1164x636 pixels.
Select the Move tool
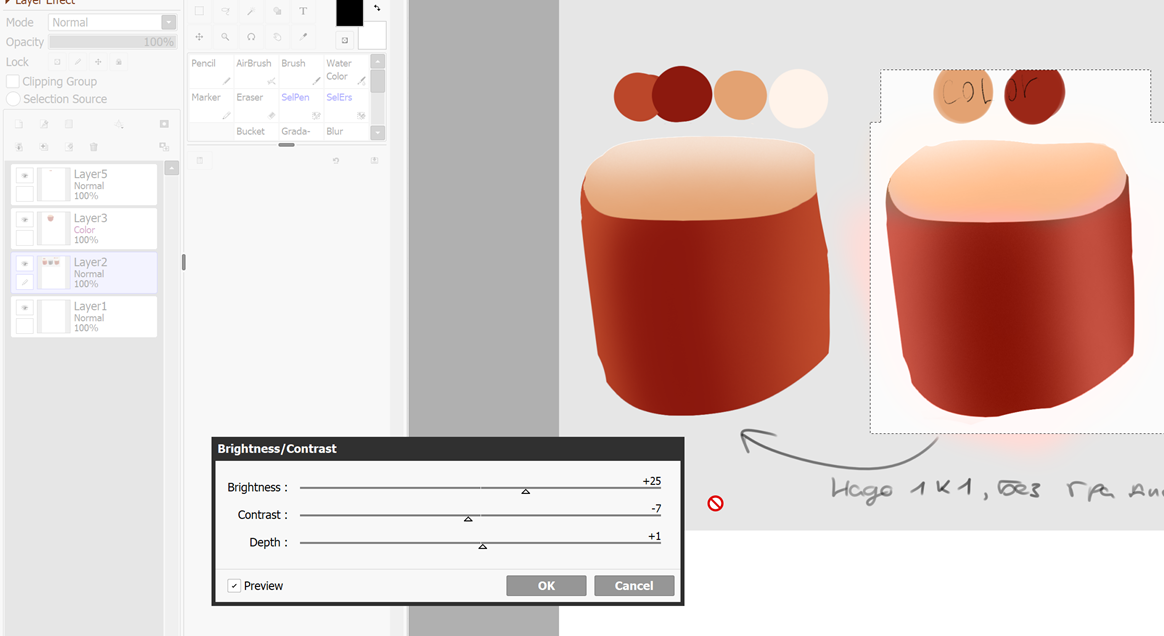pyautogui.click(x=199, y=36)
